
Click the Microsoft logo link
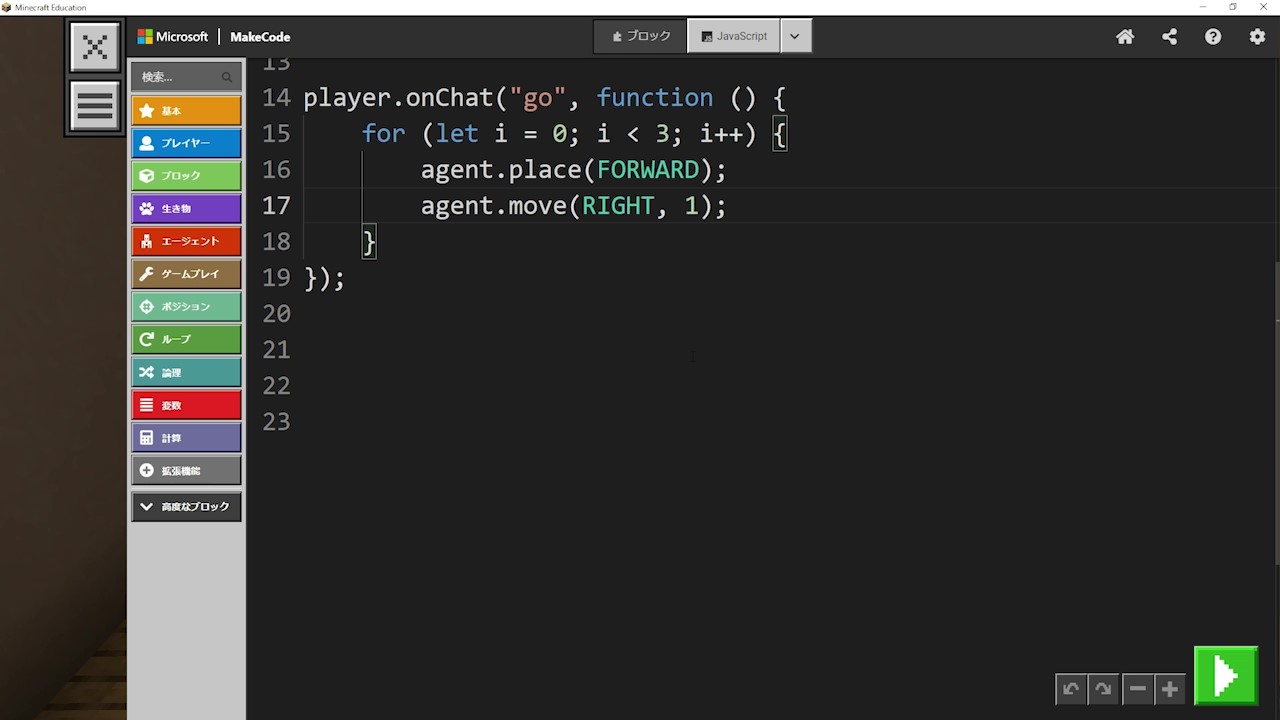[173, 37]
